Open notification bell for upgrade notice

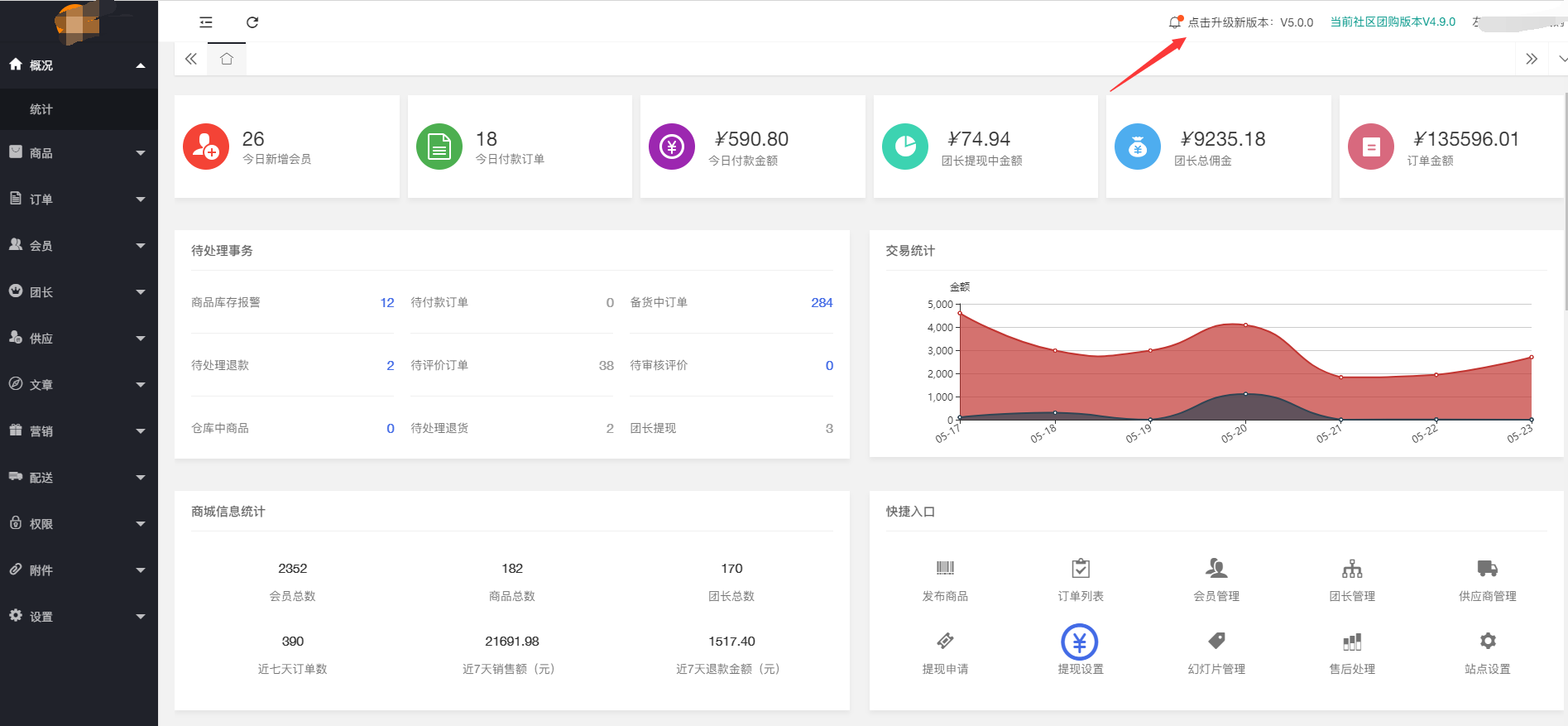click(1175, 22)
